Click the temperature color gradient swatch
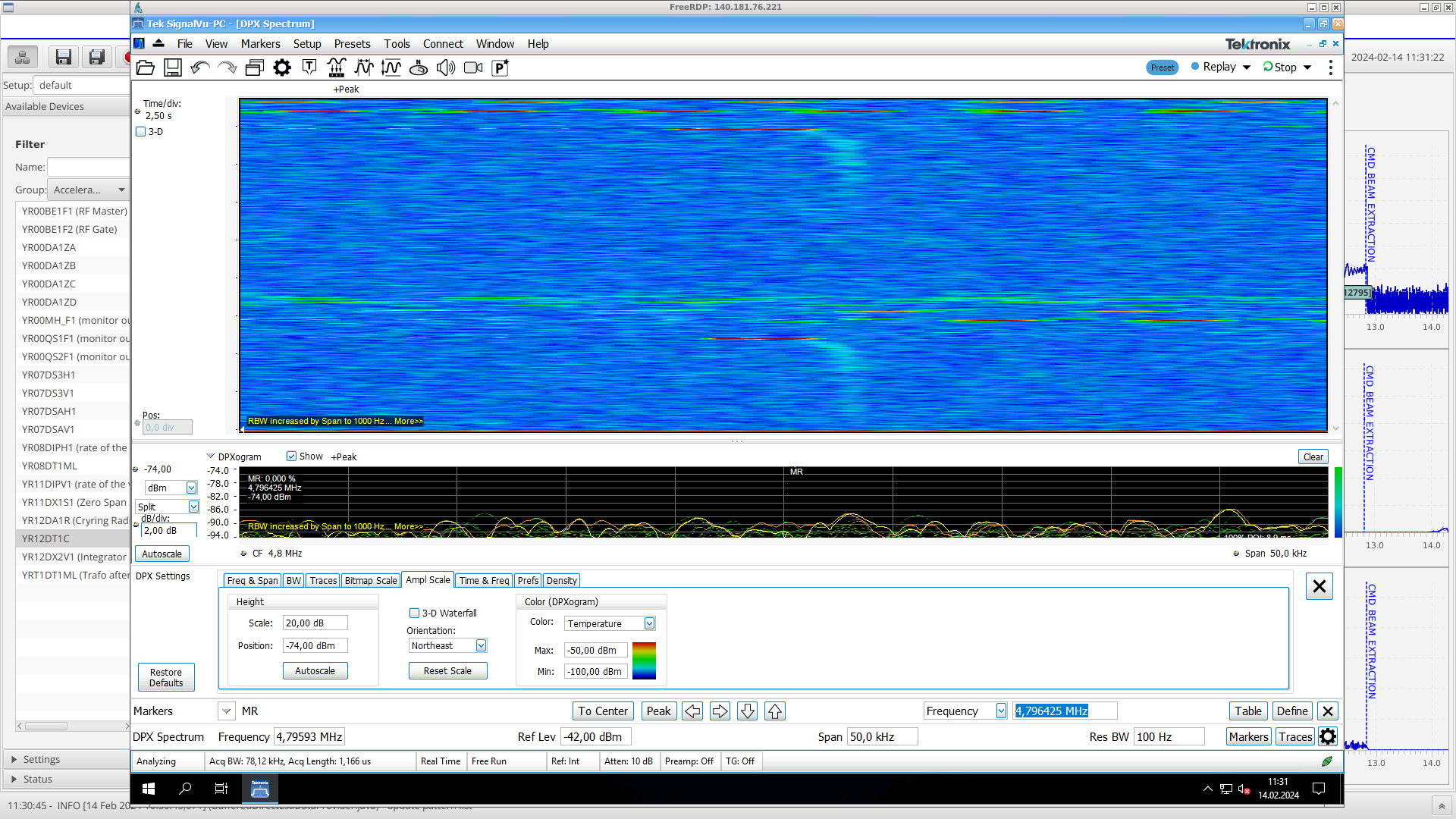This screenshot has width=1456, height=819. (644, 661)
